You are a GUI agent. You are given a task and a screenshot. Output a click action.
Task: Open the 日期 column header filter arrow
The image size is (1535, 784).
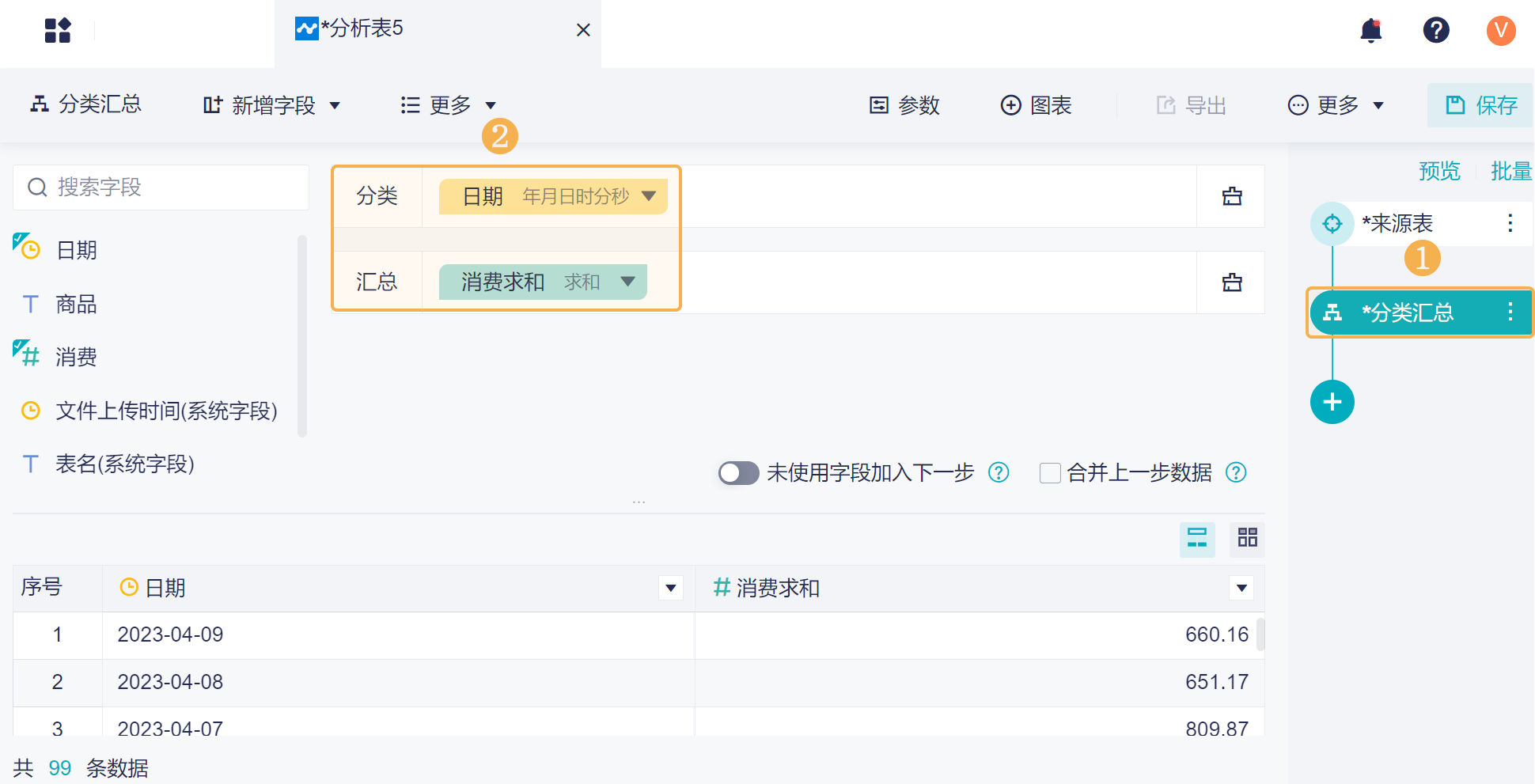coord(670,588)
